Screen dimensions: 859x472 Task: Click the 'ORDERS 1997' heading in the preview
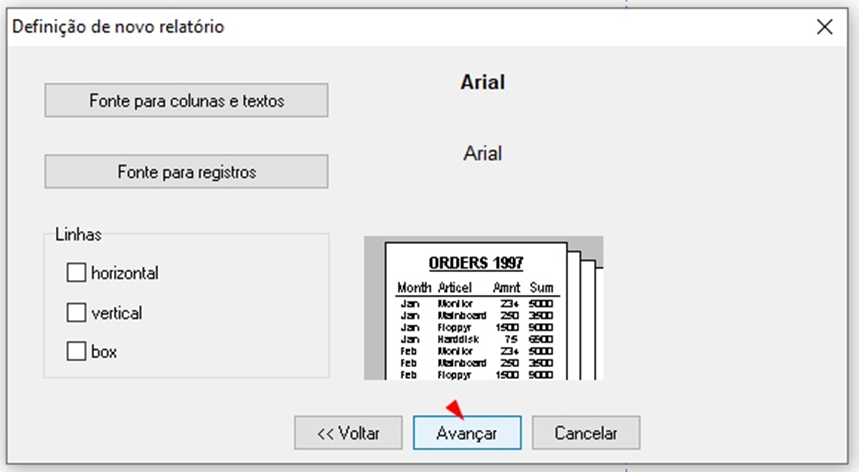click(x=475, y=263)
